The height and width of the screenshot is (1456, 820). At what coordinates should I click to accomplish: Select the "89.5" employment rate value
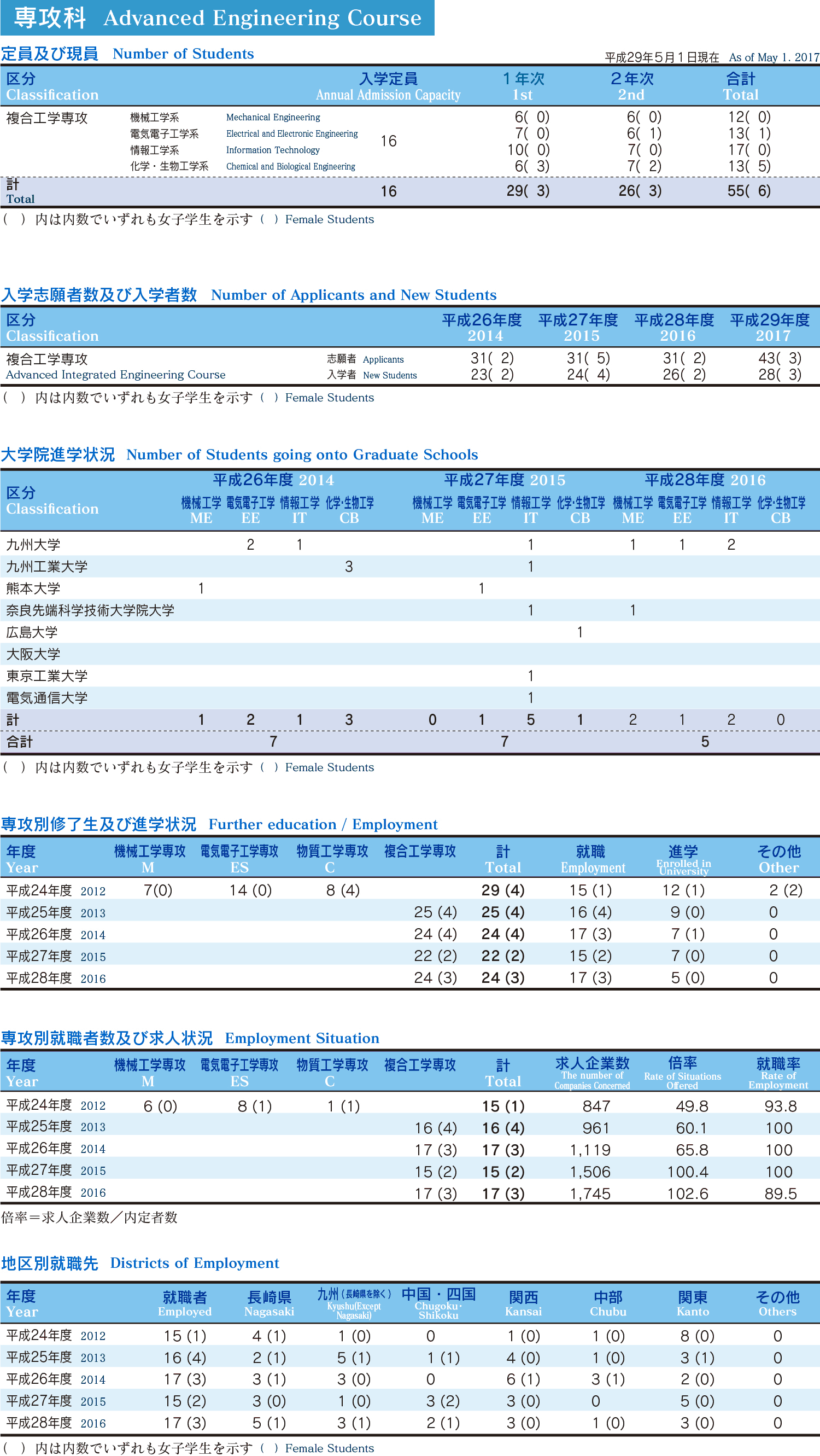point(781,1194)
